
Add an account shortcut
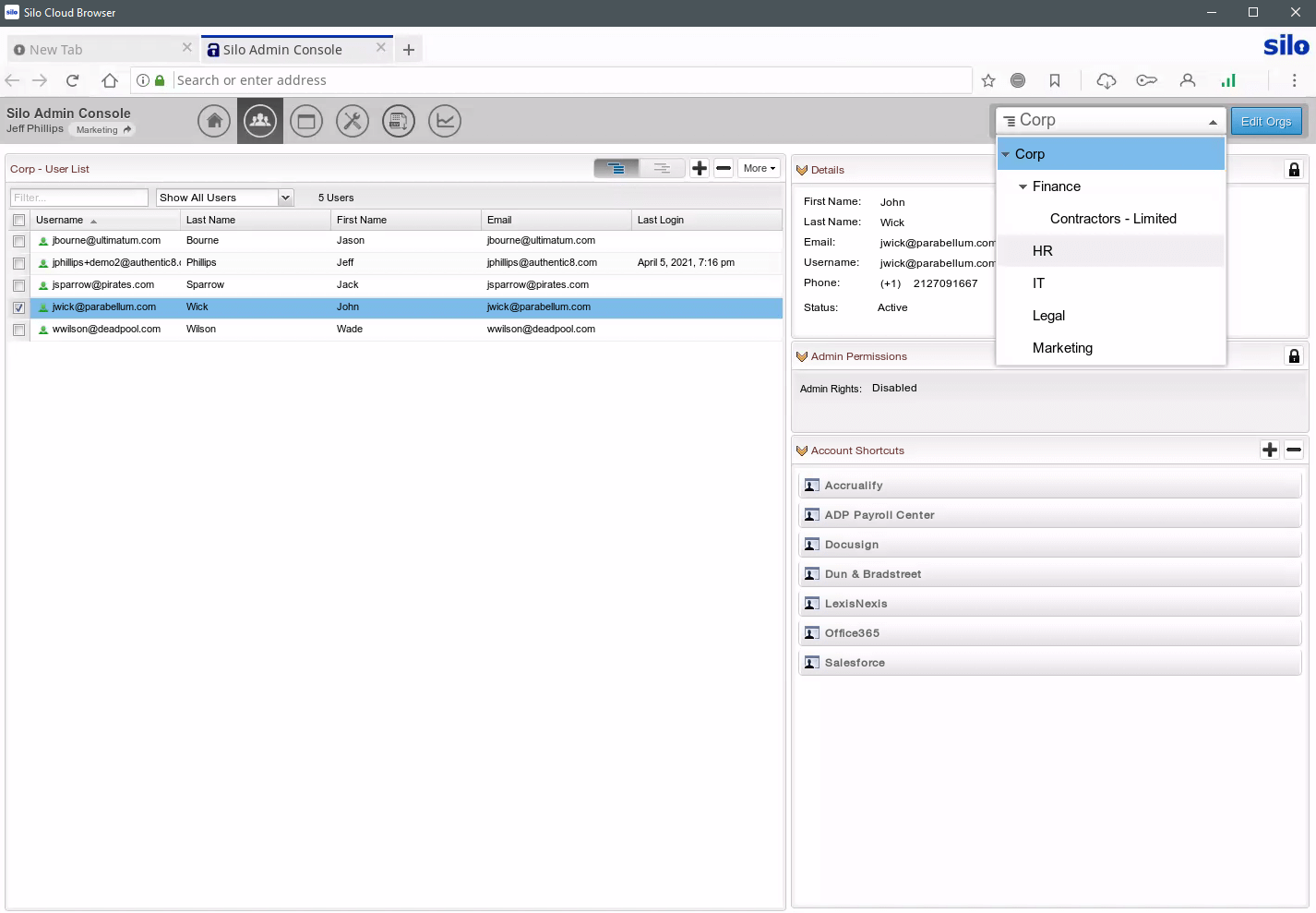1270,450
